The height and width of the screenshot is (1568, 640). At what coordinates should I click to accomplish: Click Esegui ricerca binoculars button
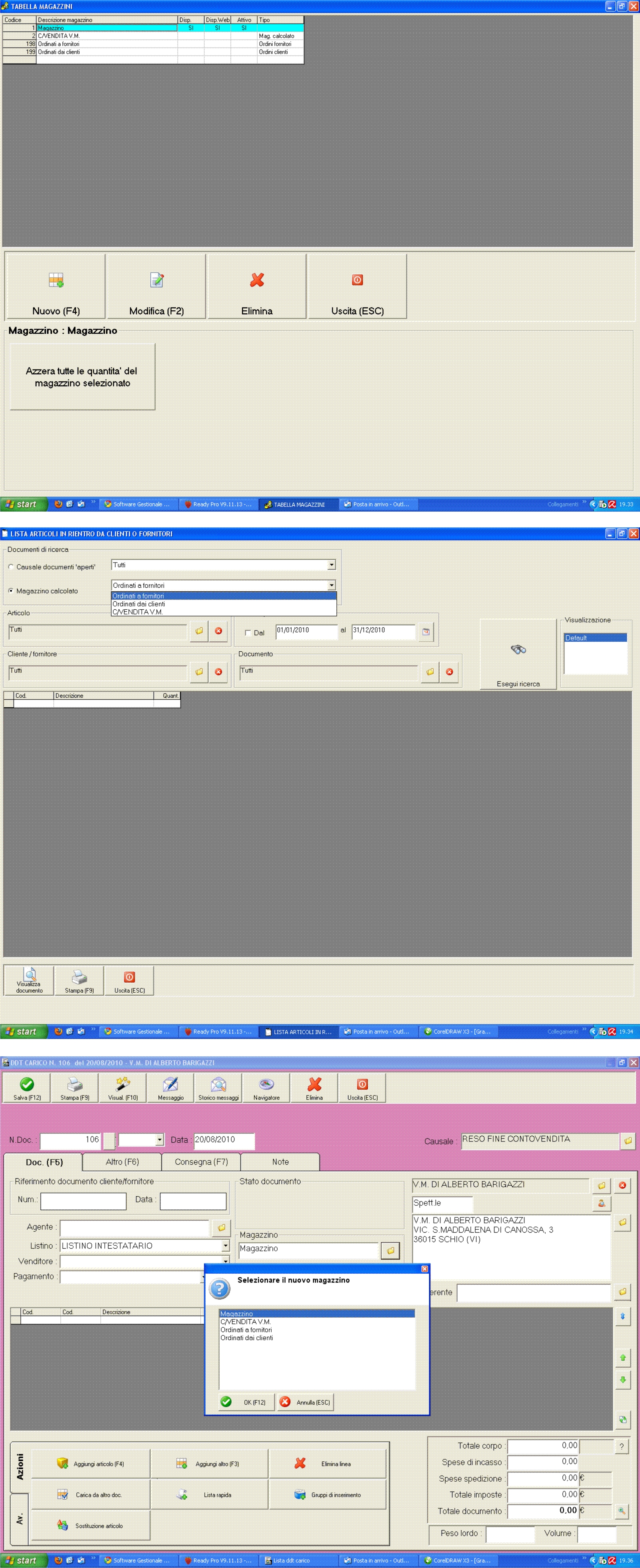[x=518, y=654]
